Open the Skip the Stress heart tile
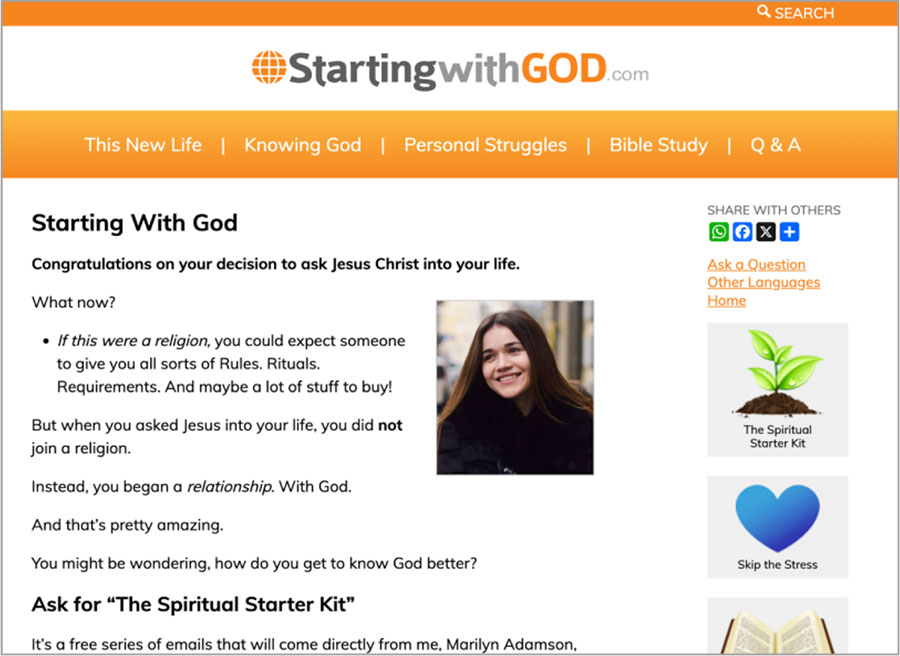The height and width of the screenshot is (656, 900). [x=777, y=526]
